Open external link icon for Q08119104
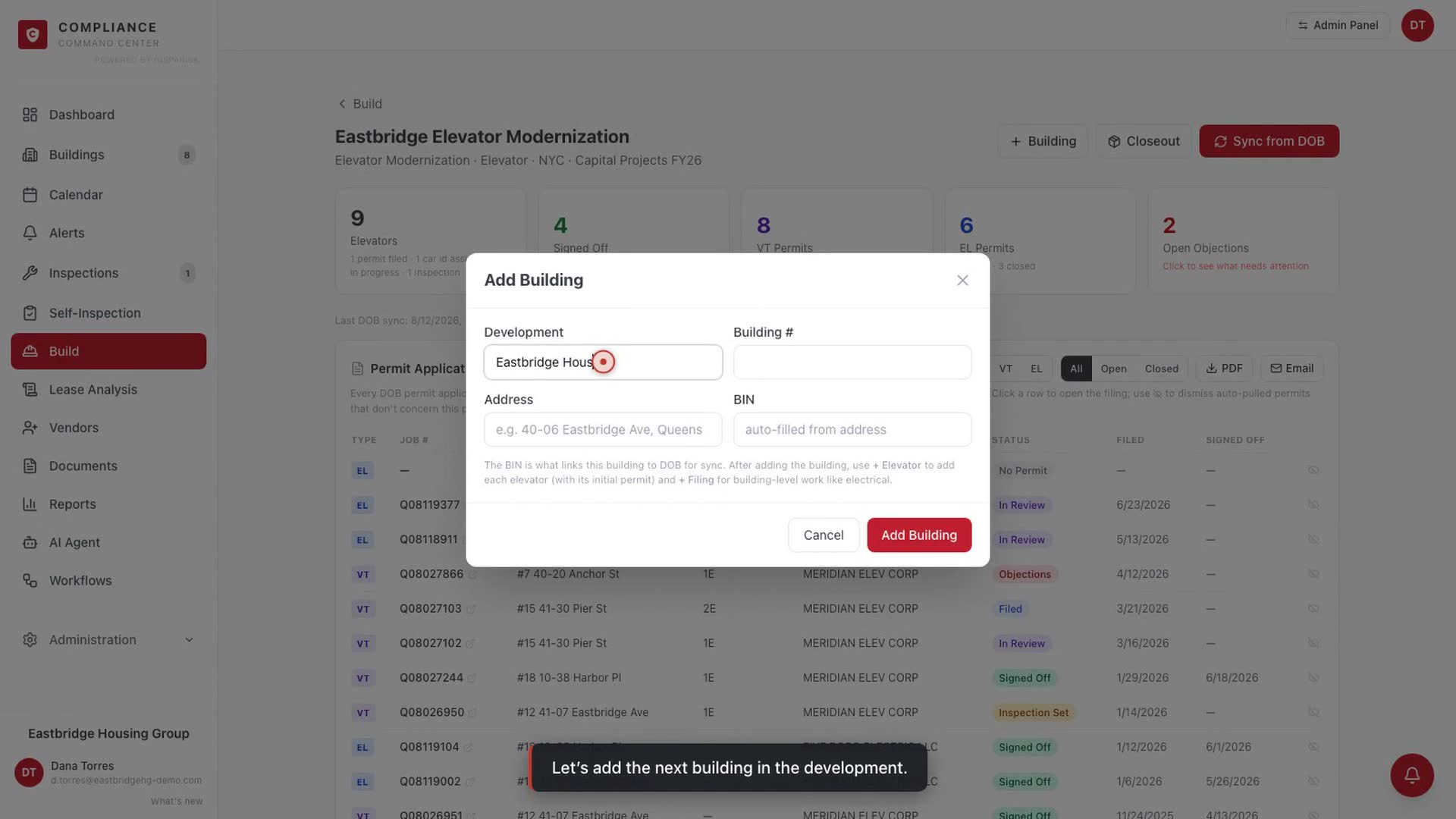The width and height of the screenshot is (1456, 819). pyautogui.click(x=468, y=748)
